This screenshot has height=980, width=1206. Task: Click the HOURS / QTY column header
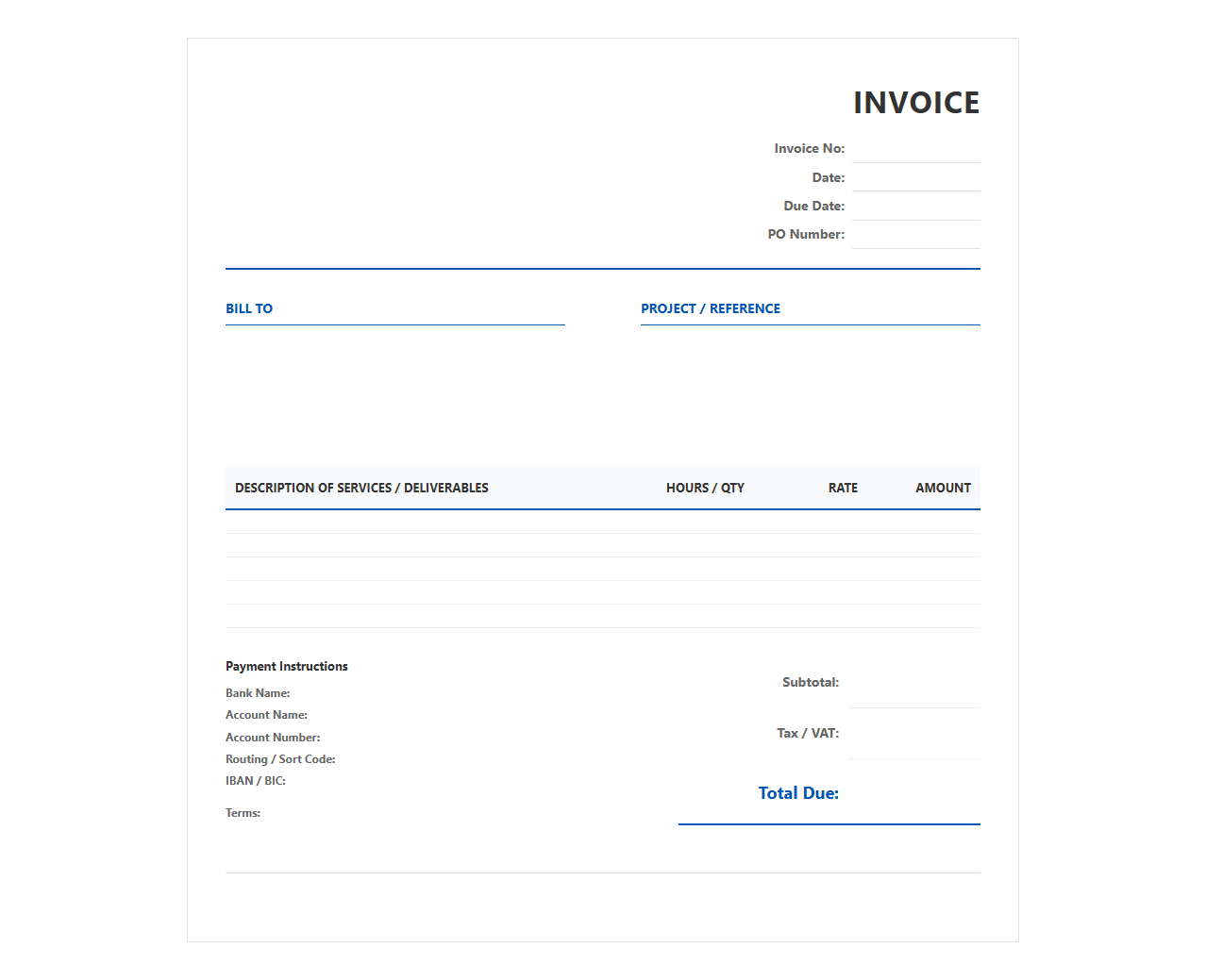click(705, 488)
